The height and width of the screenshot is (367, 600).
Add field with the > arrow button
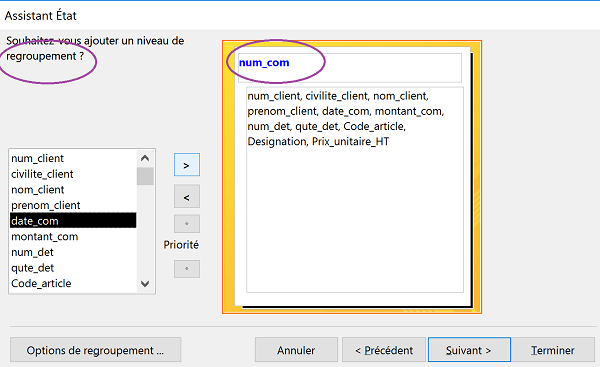(x=187, y=165)
